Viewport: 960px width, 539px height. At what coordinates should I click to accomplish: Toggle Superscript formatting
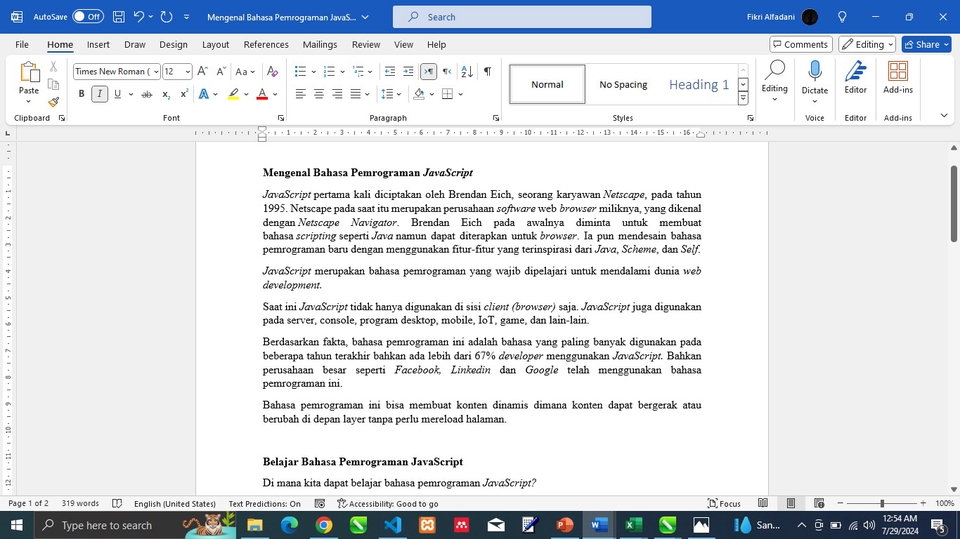[x=184, y=94]
